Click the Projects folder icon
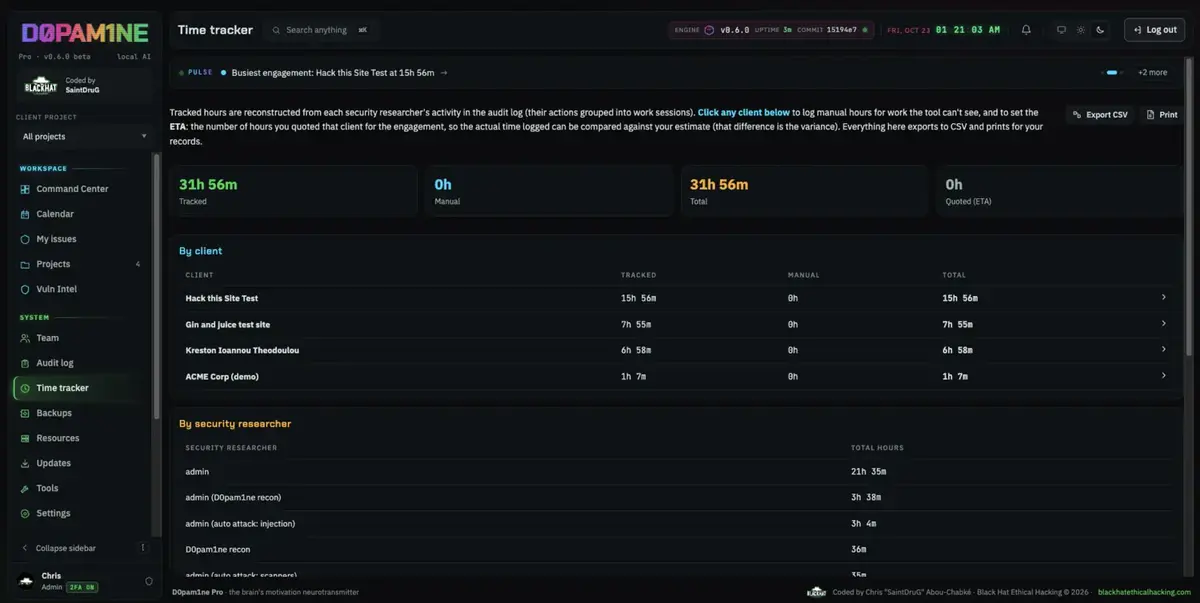This screenshot has height=603, width=1200. point(25,264)
